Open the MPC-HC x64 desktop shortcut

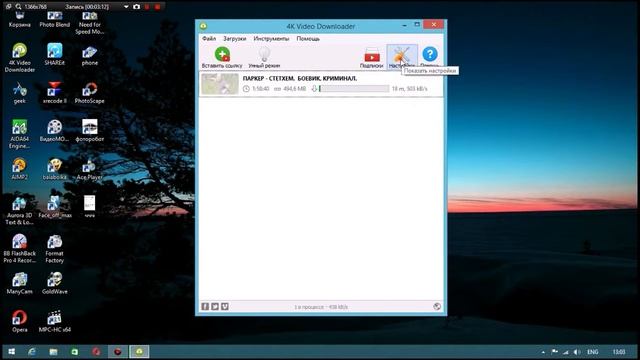point(54,321)
